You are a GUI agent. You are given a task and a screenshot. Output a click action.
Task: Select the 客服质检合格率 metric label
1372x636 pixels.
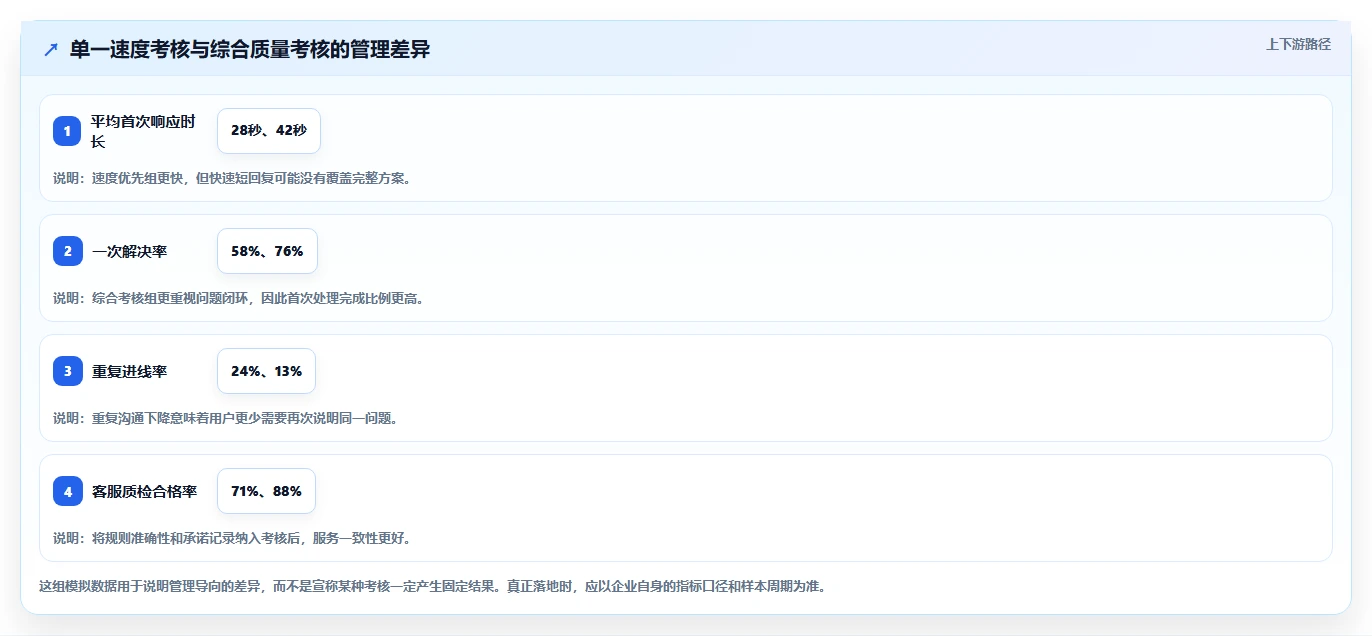click(x=144, y=491)
